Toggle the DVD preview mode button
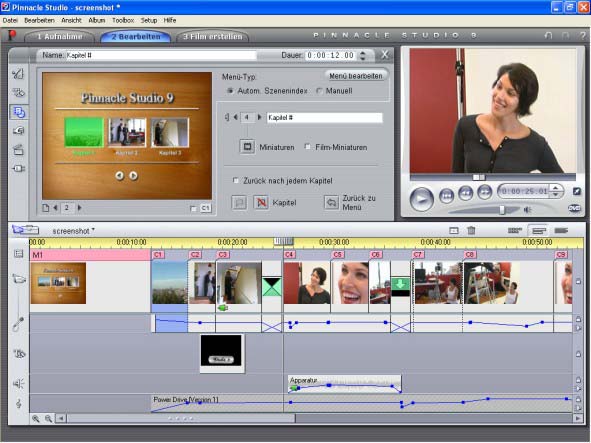The width and height of the screenshot is (591, 443). (x=574, y=208)
